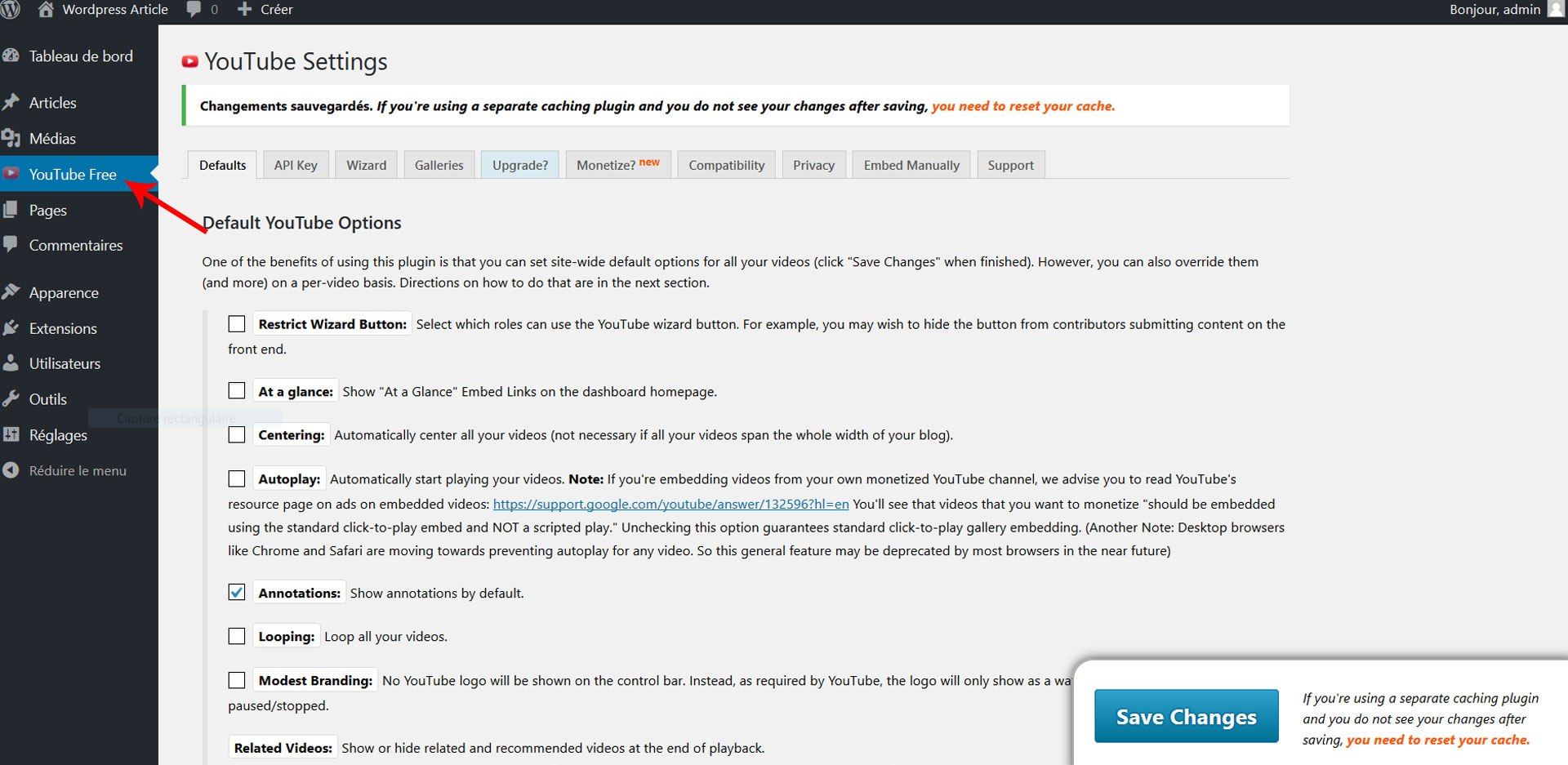Click the Réglages settings icon
The width and height of the screenshot is (1568, 765).
point(11,434)
